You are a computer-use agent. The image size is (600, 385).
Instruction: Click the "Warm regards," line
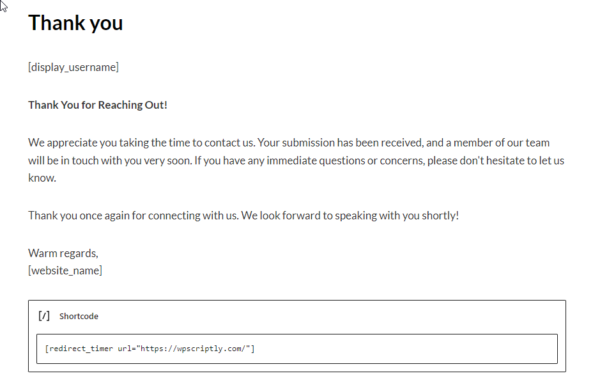pos(63,253)
